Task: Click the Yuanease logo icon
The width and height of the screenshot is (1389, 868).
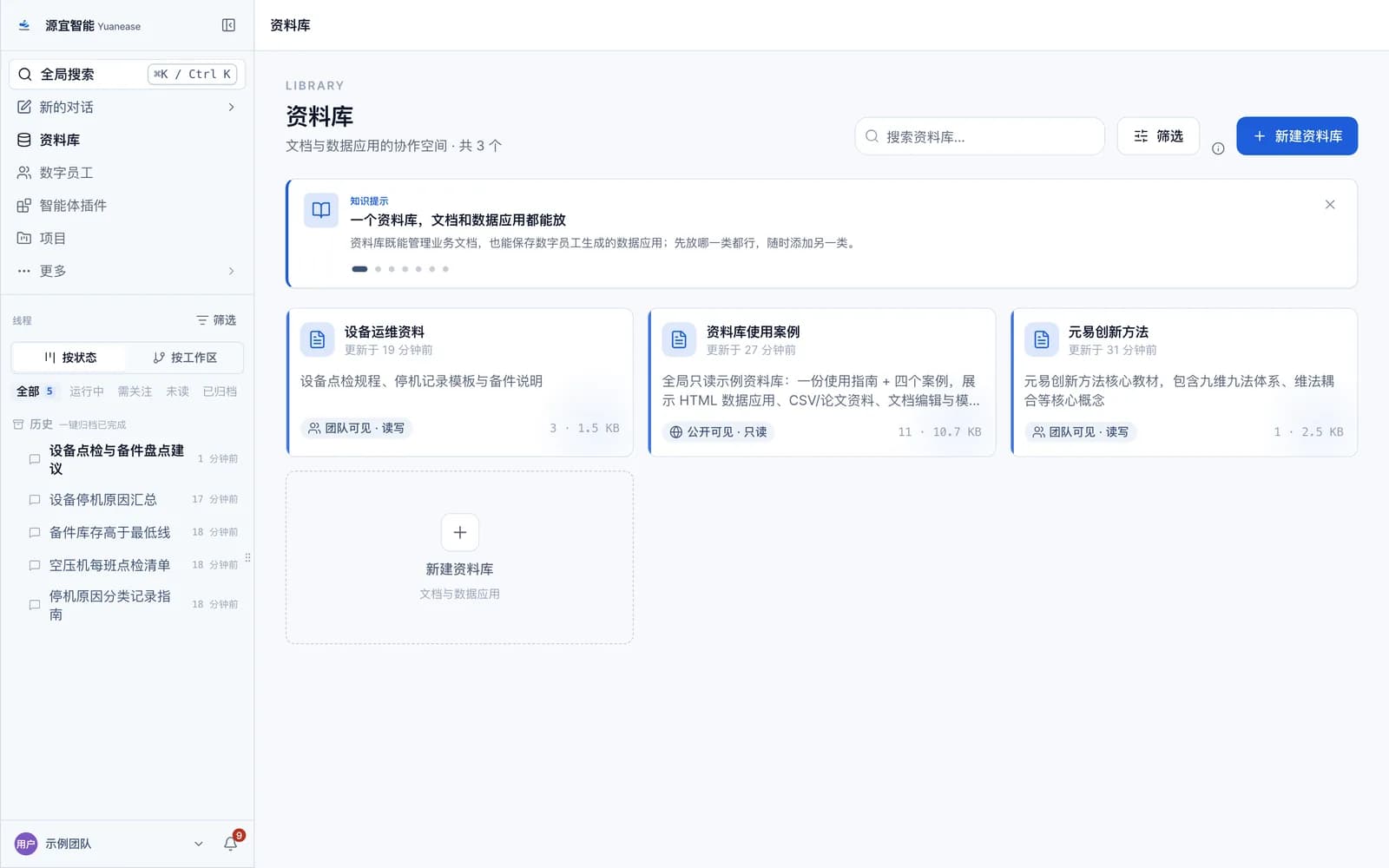Action: tap(24, 25)
